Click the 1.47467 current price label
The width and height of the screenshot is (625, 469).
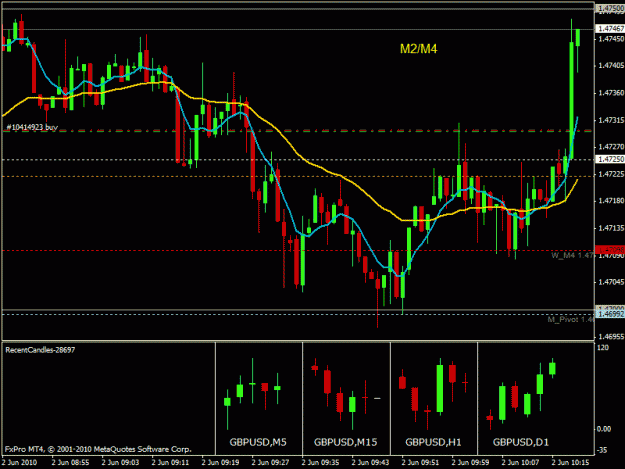click(x=610, y=29)
